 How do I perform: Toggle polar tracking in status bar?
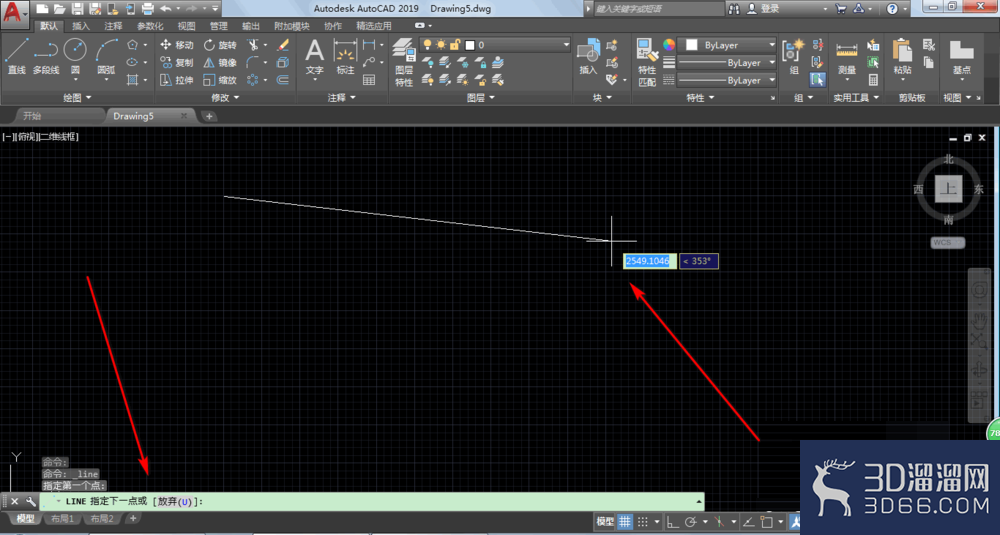click(691, 522)
